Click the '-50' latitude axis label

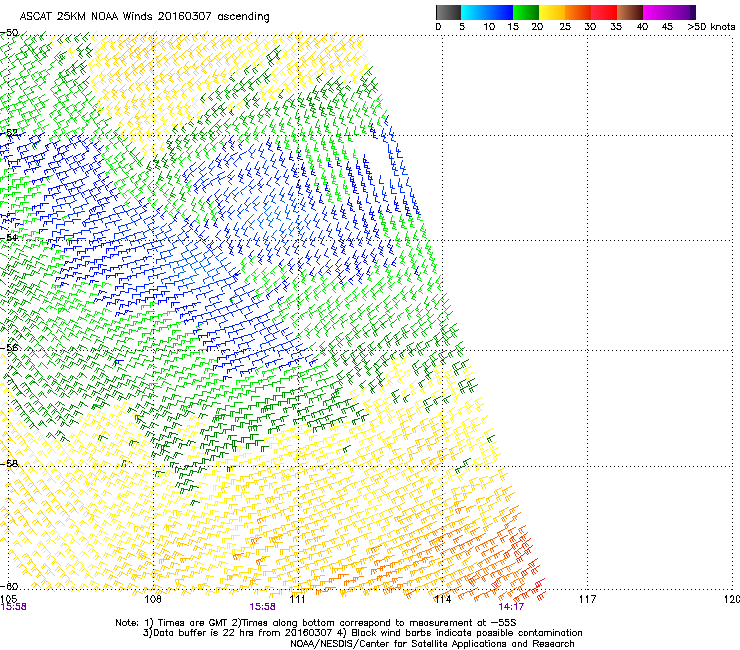coord(9,33)
